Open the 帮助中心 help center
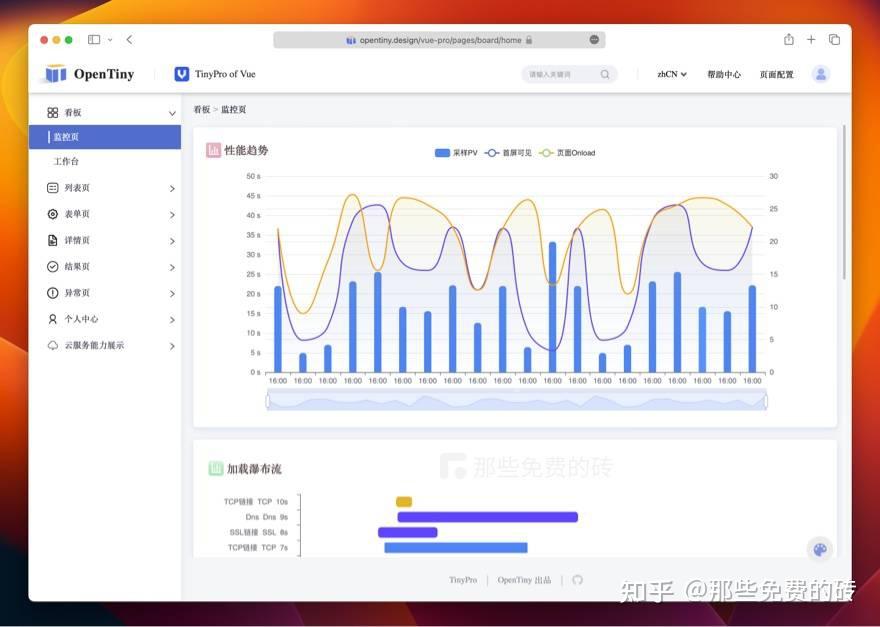The height and width of the screenshot is (627, 880). pos(724,74)
